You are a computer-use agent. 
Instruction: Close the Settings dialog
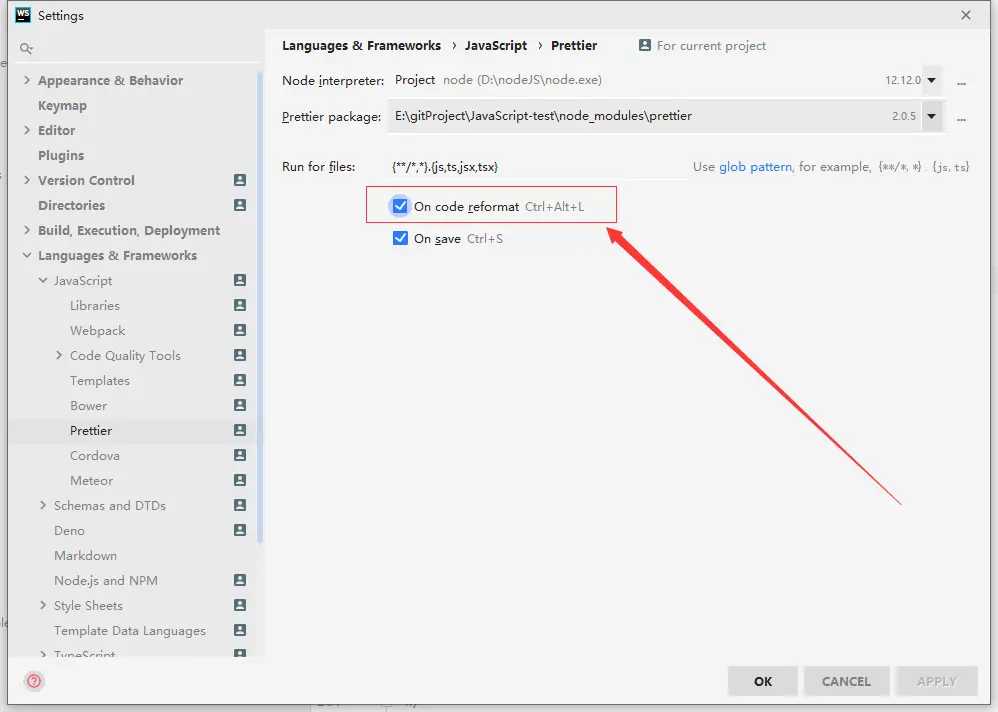[966, 15]
